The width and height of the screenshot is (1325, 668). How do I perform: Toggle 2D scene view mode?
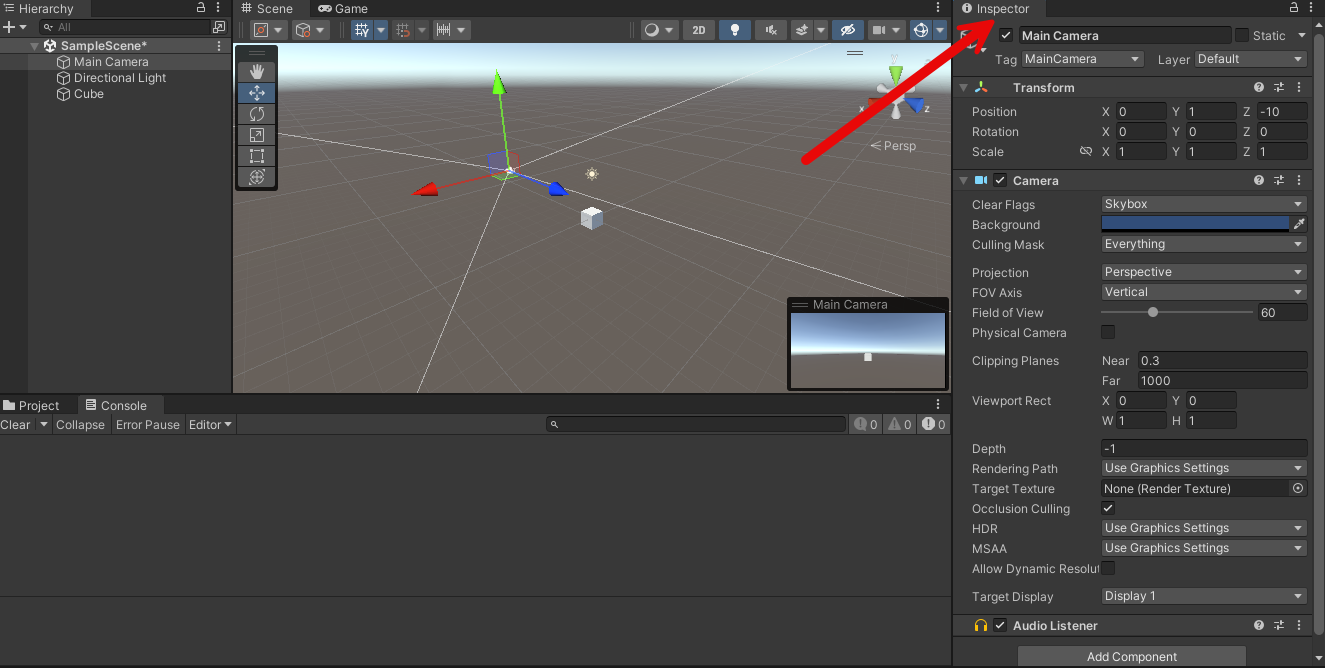(x=699, y=30)
